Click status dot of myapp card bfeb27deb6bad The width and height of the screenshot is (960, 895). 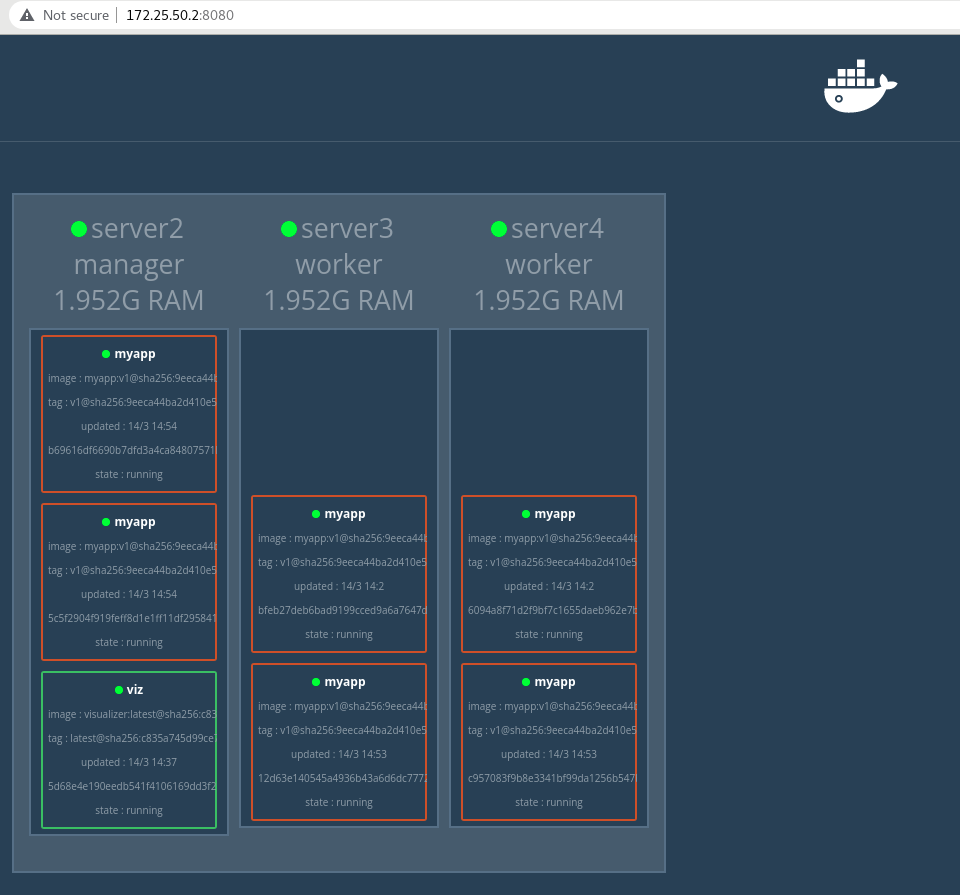316,514
